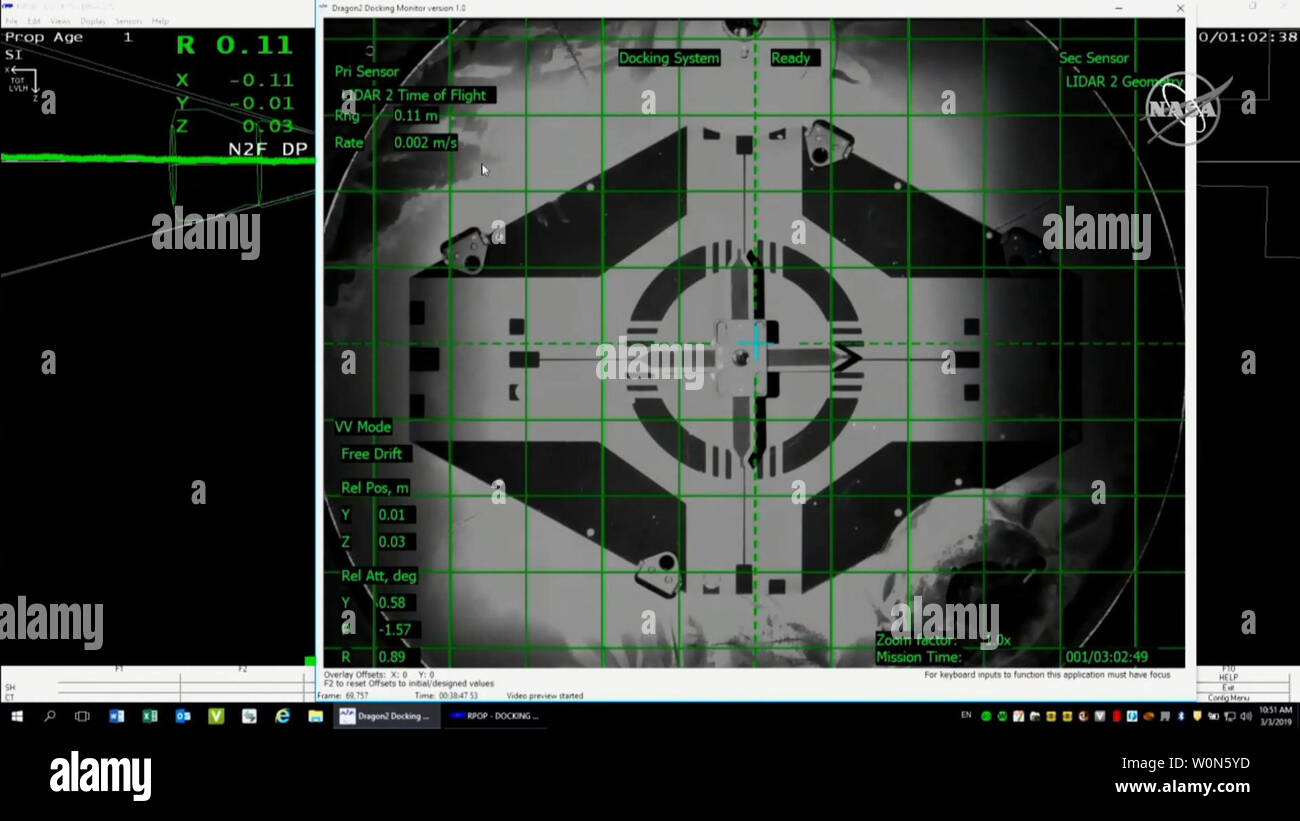The image size is (1300, 821).
Task: Close the Dragon2 Docking Monitor window
Action: point(1180,8)
